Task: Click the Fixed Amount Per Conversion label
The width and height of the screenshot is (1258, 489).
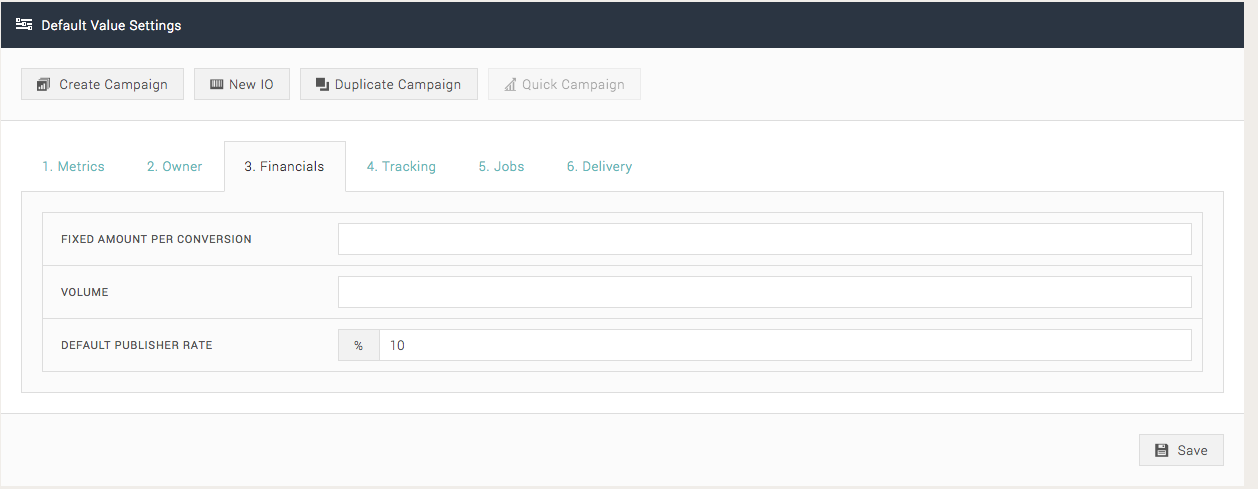Action: pos(156,239)
